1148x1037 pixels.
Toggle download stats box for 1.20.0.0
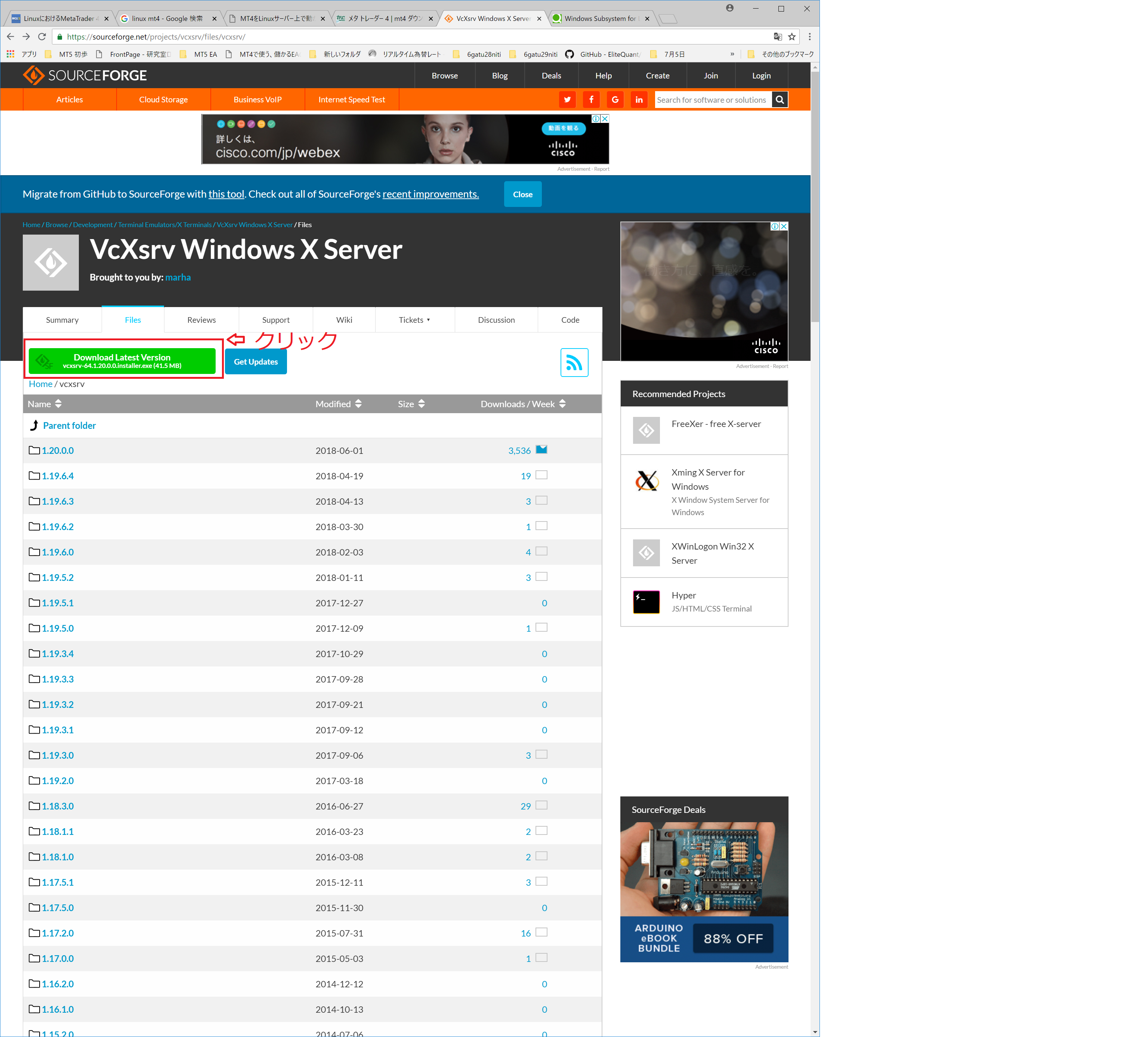click(541, 450)
